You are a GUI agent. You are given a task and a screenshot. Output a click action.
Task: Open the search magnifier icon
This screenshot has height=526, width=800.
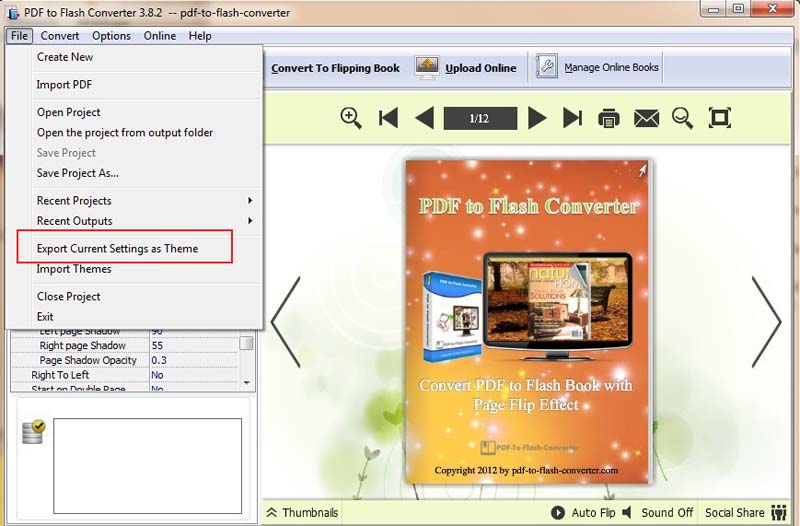coord(682,118)
